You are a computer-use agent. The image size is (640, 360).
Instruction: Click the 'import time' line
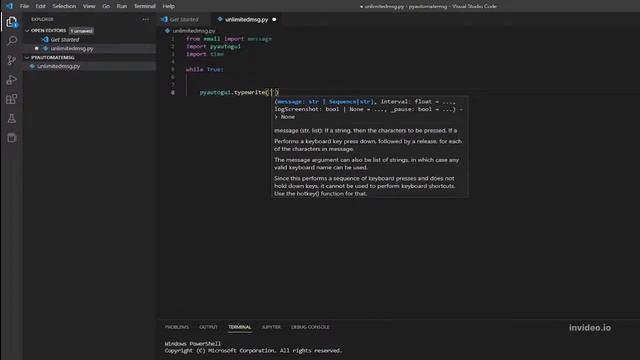pos(205,54)
